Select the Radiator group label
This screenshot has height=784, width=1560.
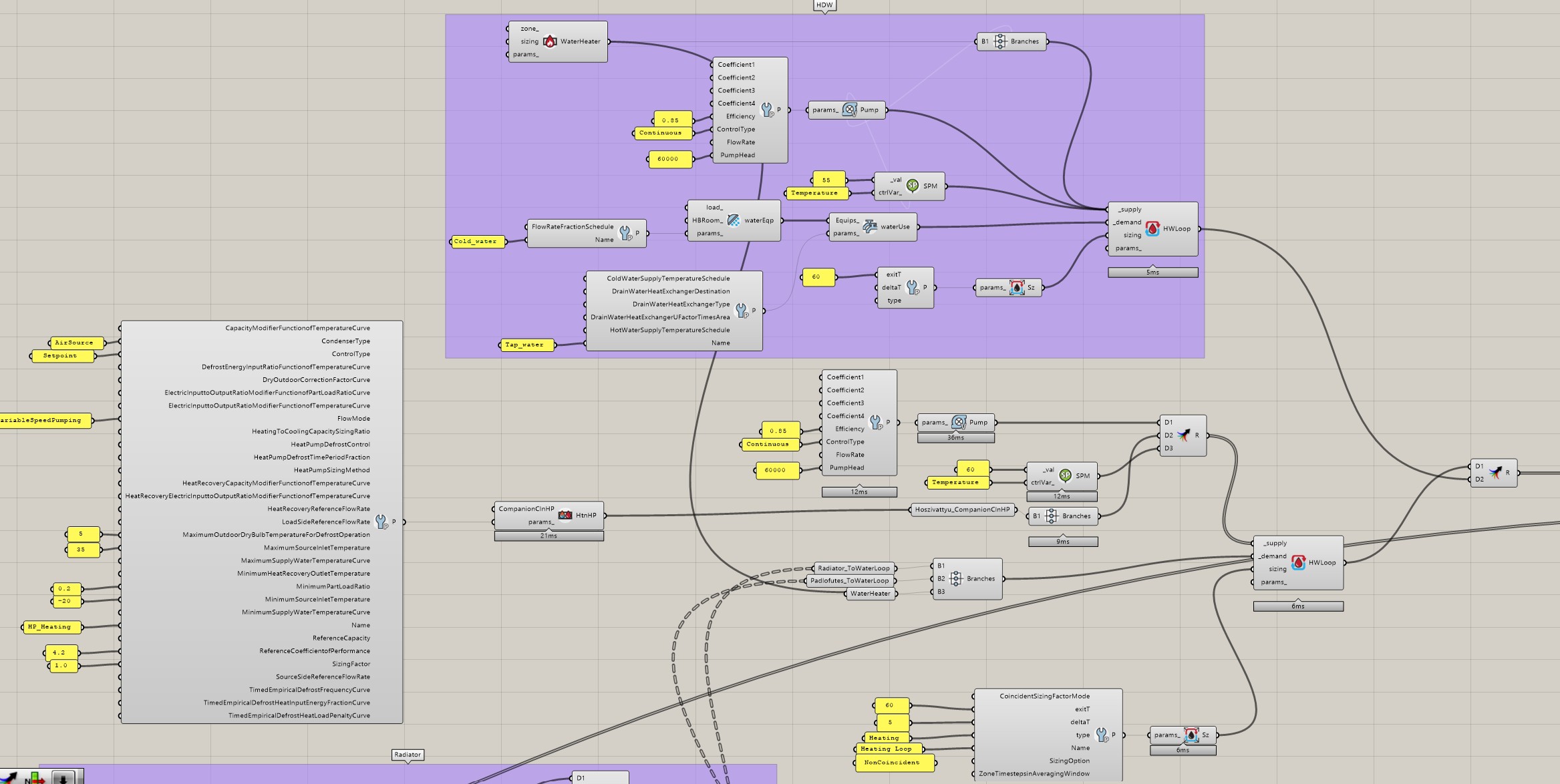(x=408, y=755)
